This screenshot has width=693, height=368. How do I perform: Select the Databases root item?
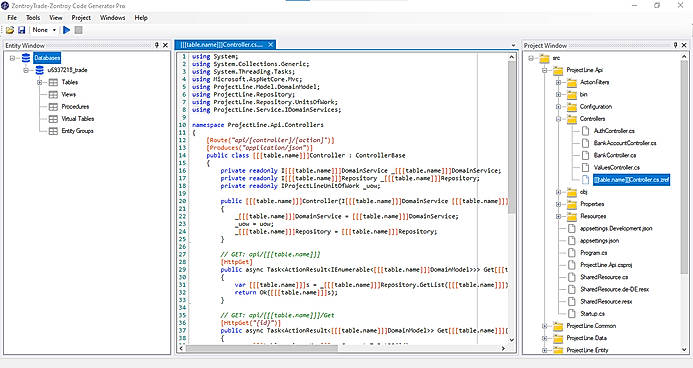coord(47,58)
